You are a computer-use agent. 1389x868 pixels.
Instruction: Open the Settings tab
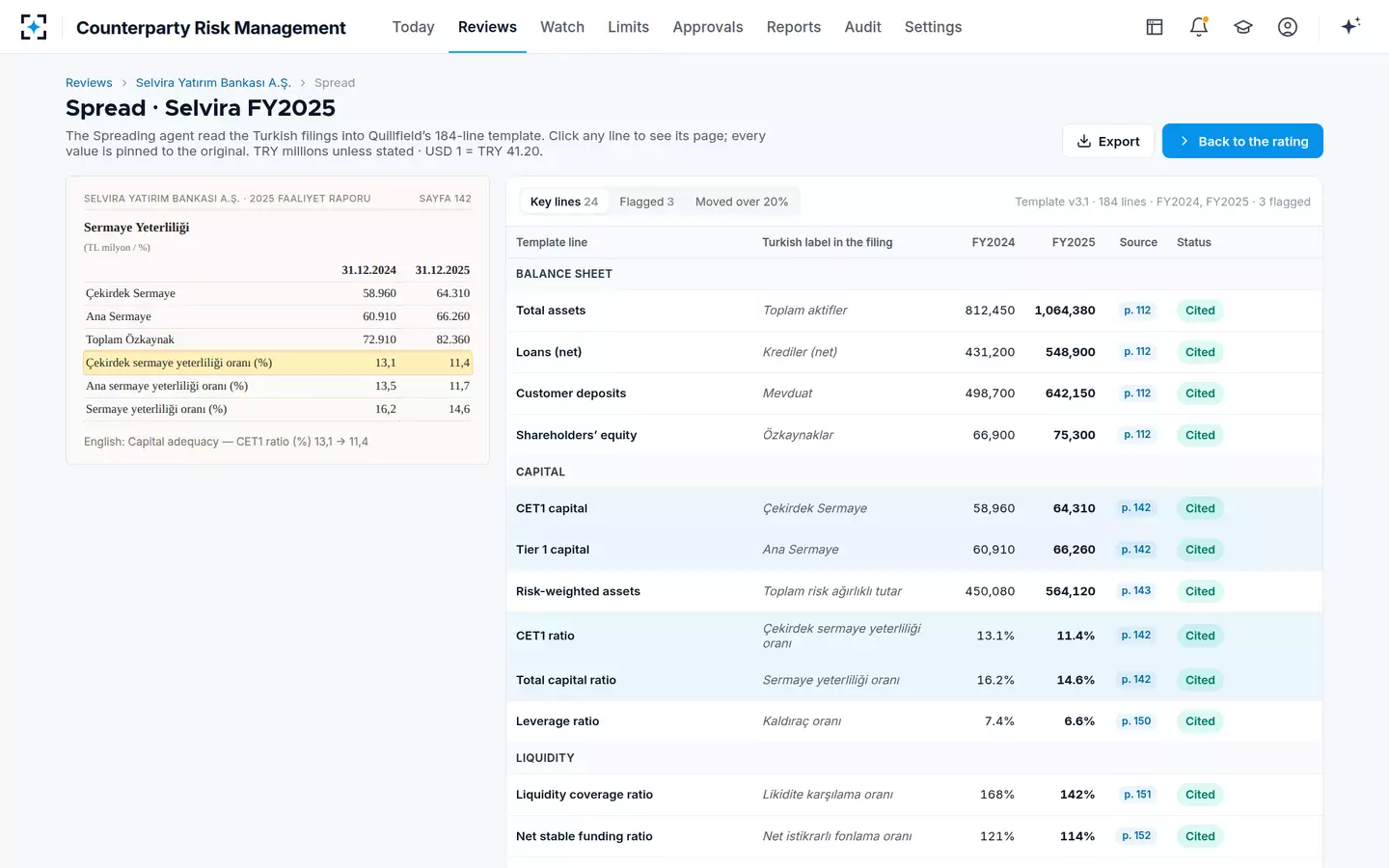[x=933, y=27]
